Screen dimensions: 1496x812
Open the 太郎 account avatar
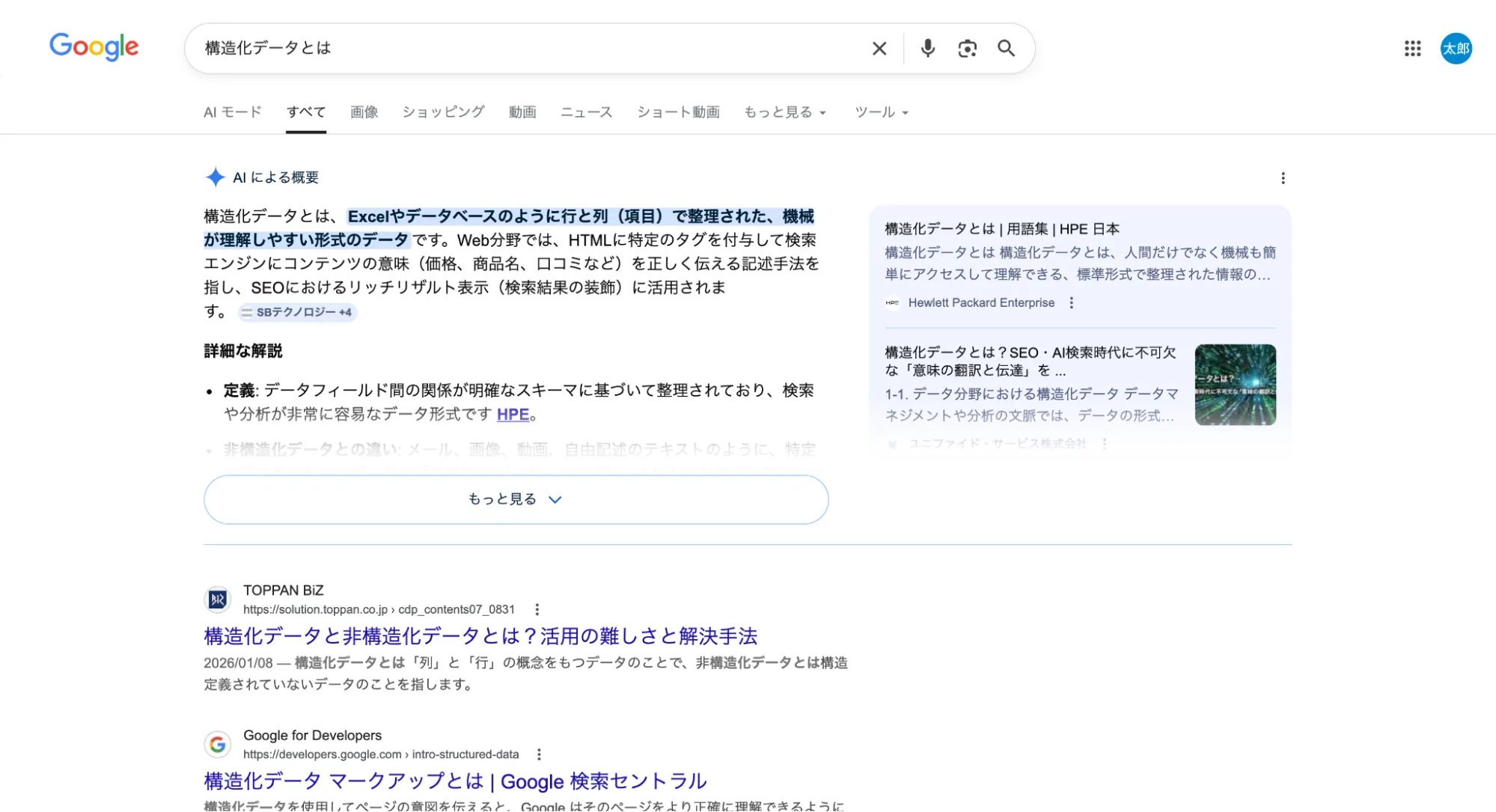tap(1456, 49)
